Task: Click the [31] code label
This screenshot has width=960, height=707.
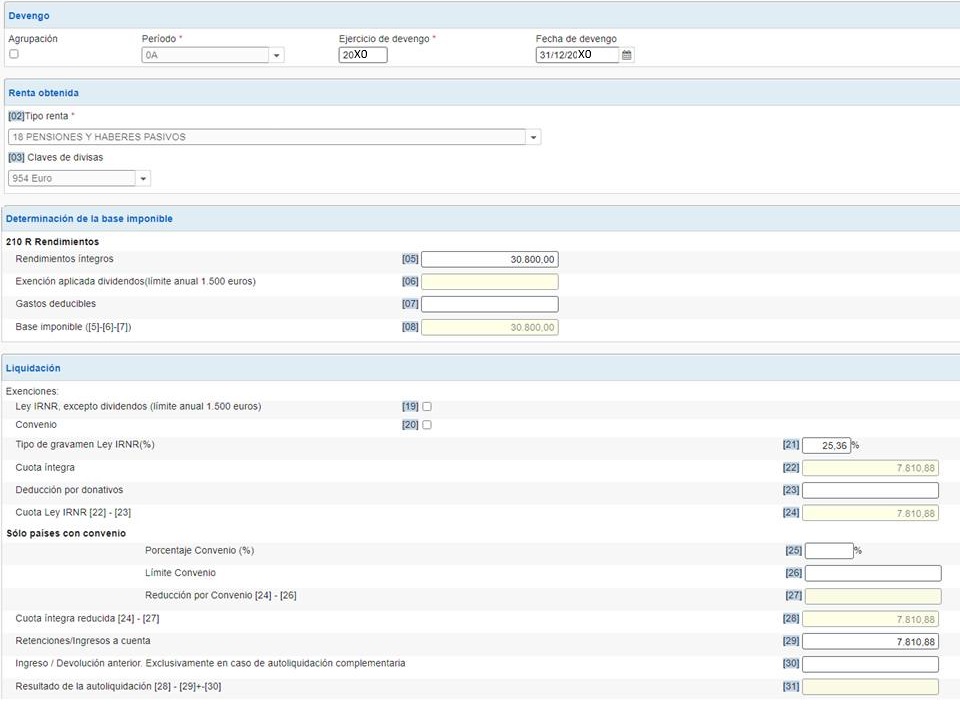Action: coord(791,687)
